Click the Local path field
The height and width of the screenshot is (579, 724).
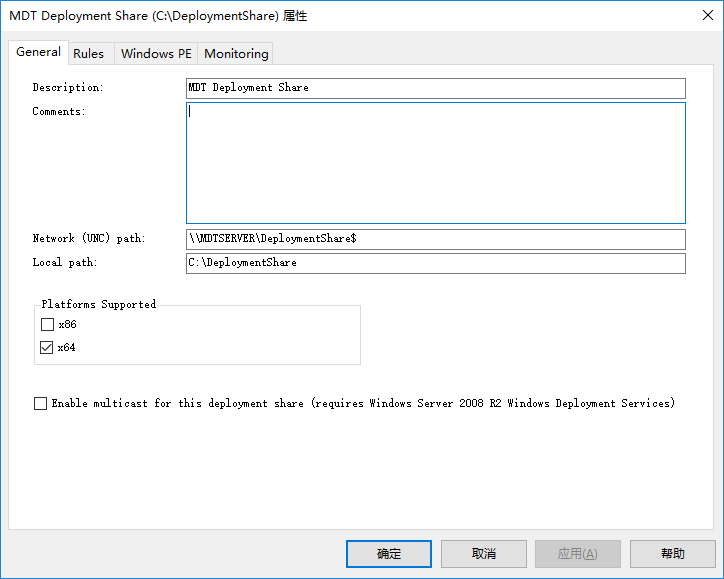pos(435,263)
